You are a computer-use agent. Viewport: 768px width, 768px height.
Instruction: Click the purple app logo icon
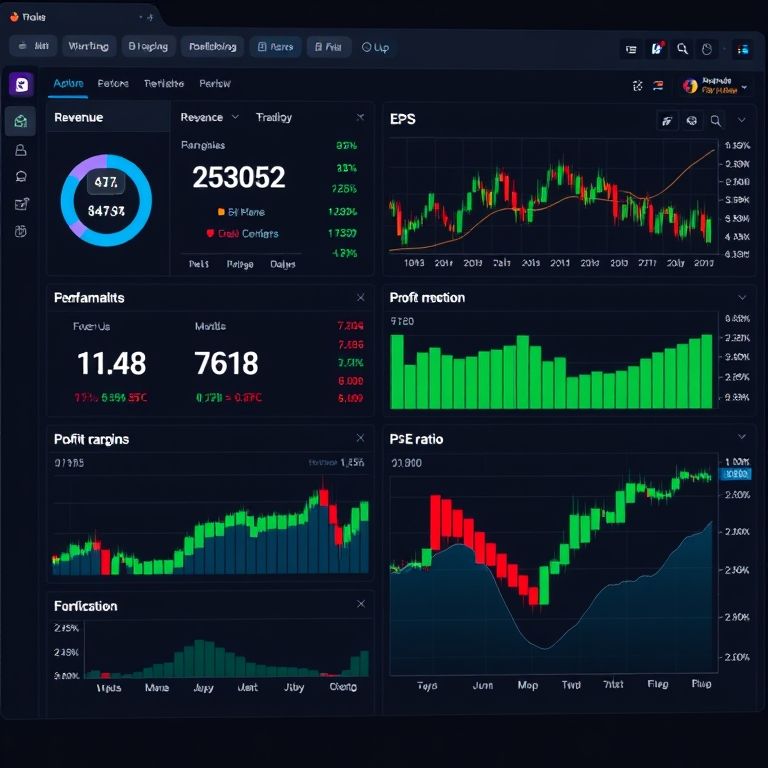click(x=20, y=85)
